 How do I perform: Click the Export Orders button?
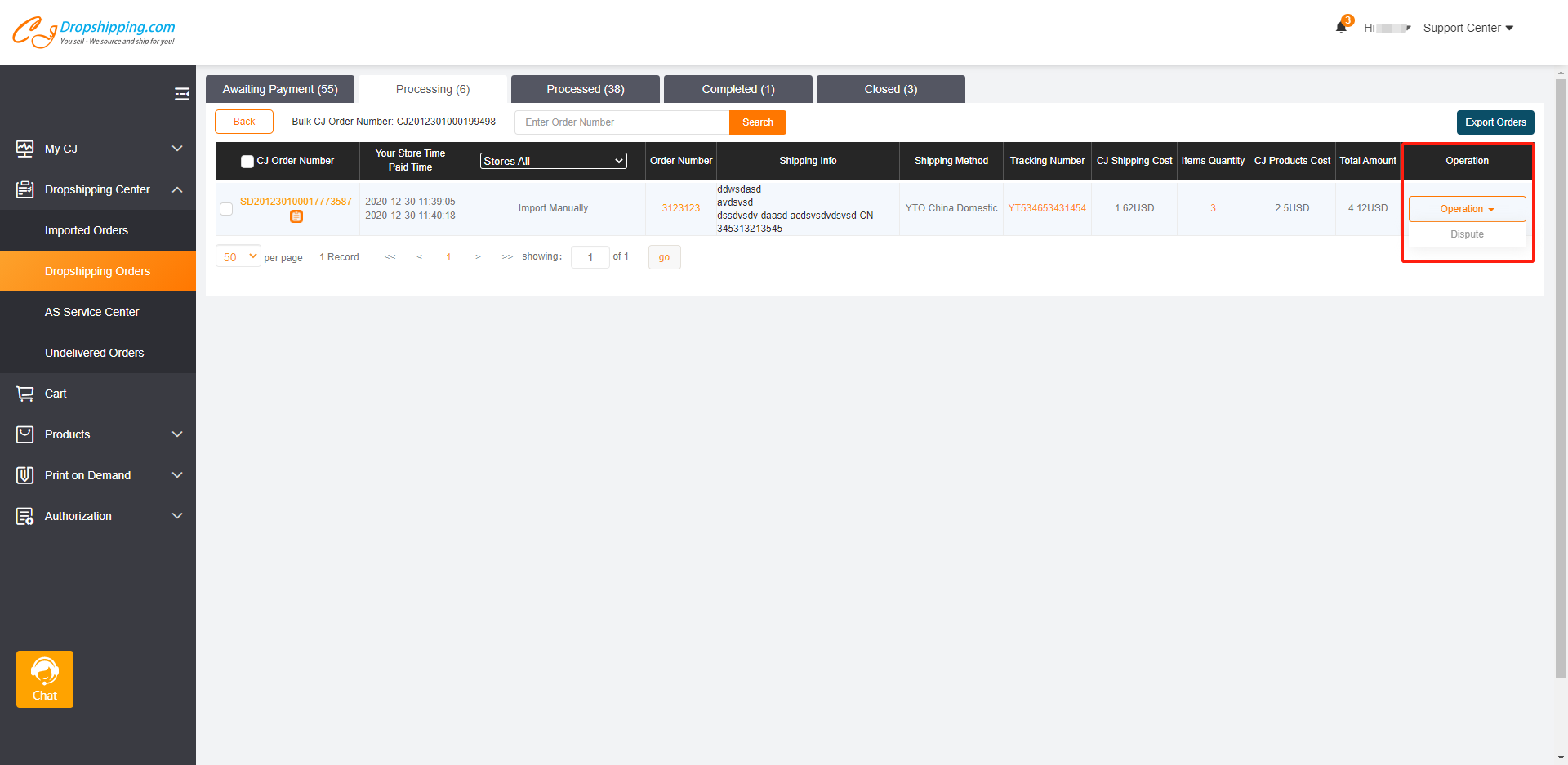click(1494, 122)
